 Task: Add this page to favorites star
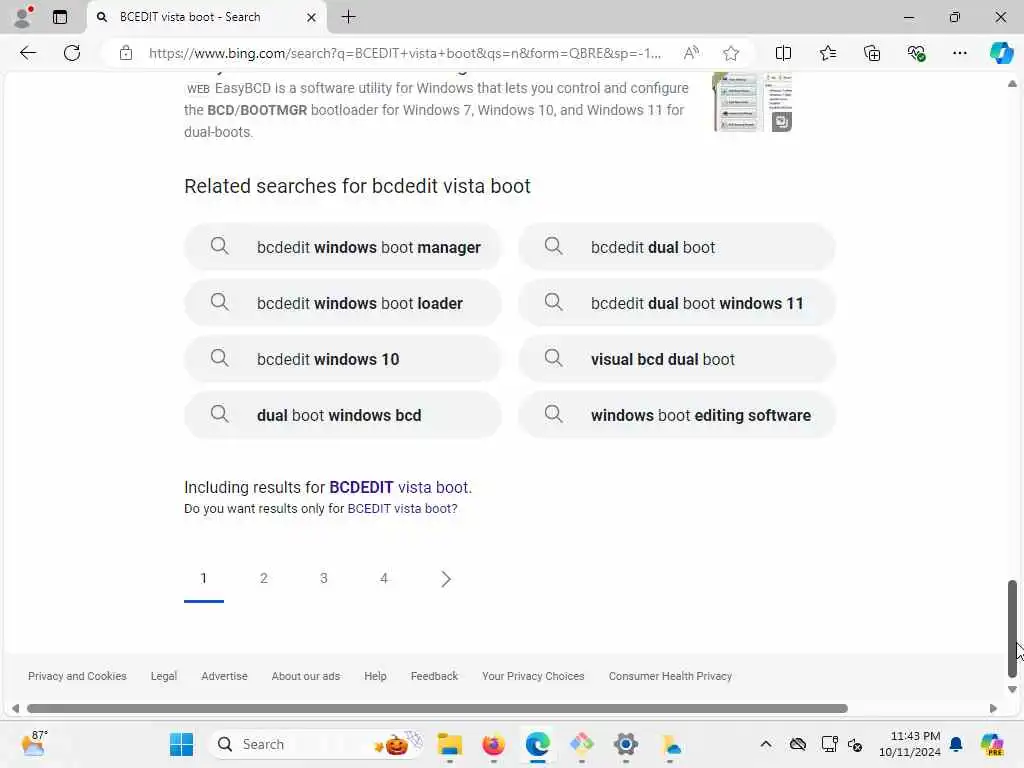731,53
